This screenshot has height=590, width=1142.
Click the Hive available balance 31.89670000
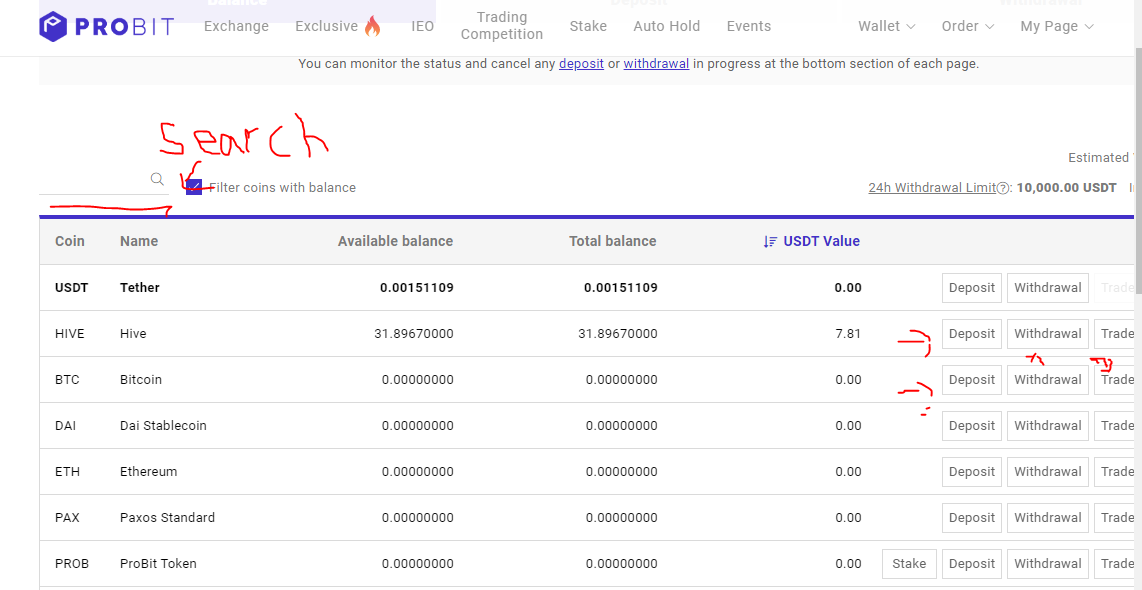click(414, 334)
